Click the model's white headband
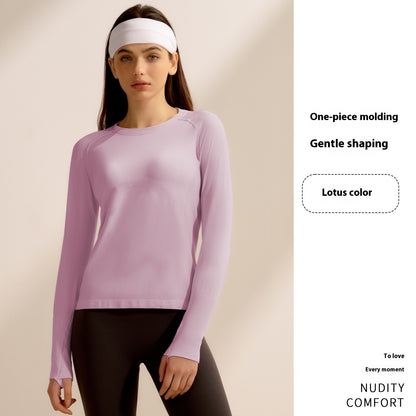Viewport: 416px width, 416px height. click(143, 36)
